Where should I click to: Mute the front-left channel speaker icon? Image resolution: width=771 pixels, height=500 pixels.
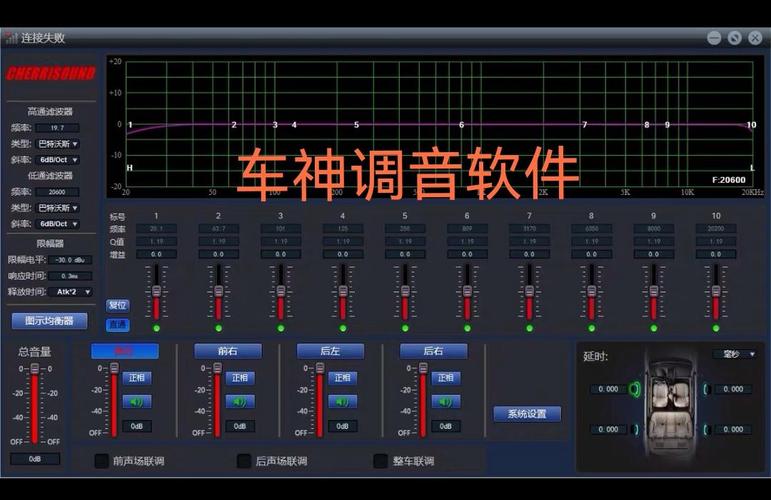coord(137,402)
